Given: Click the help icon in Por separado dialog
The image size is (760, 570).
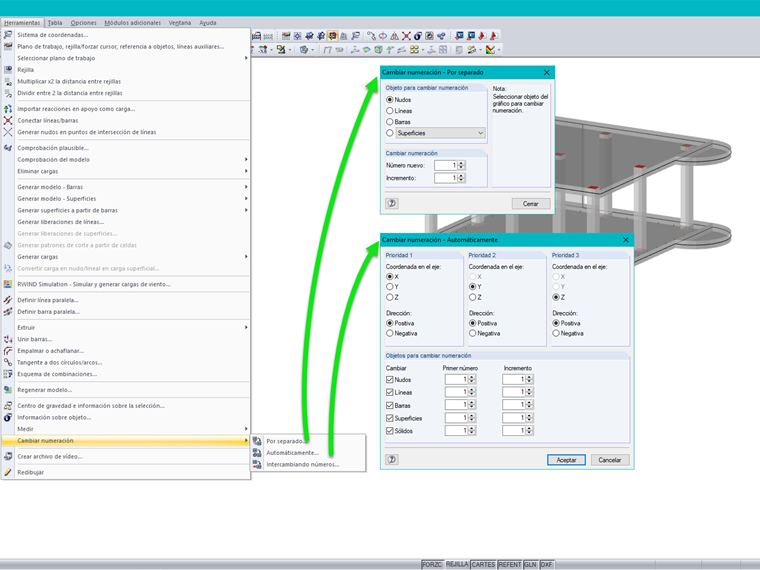Looking at the screenshot, I should pos(392,204).
